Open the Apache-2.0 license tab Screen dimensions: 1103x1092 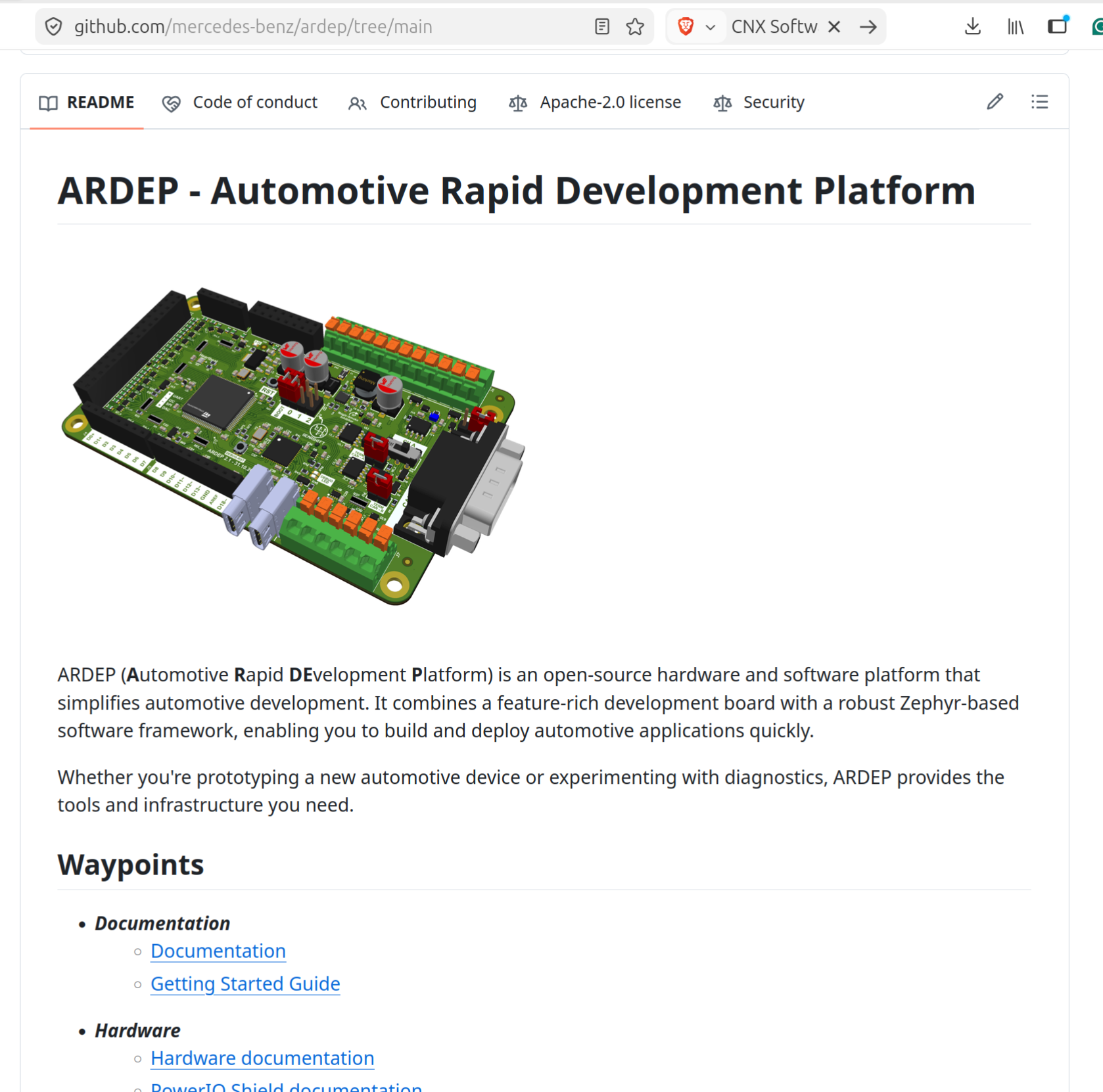tap(595, 102)
